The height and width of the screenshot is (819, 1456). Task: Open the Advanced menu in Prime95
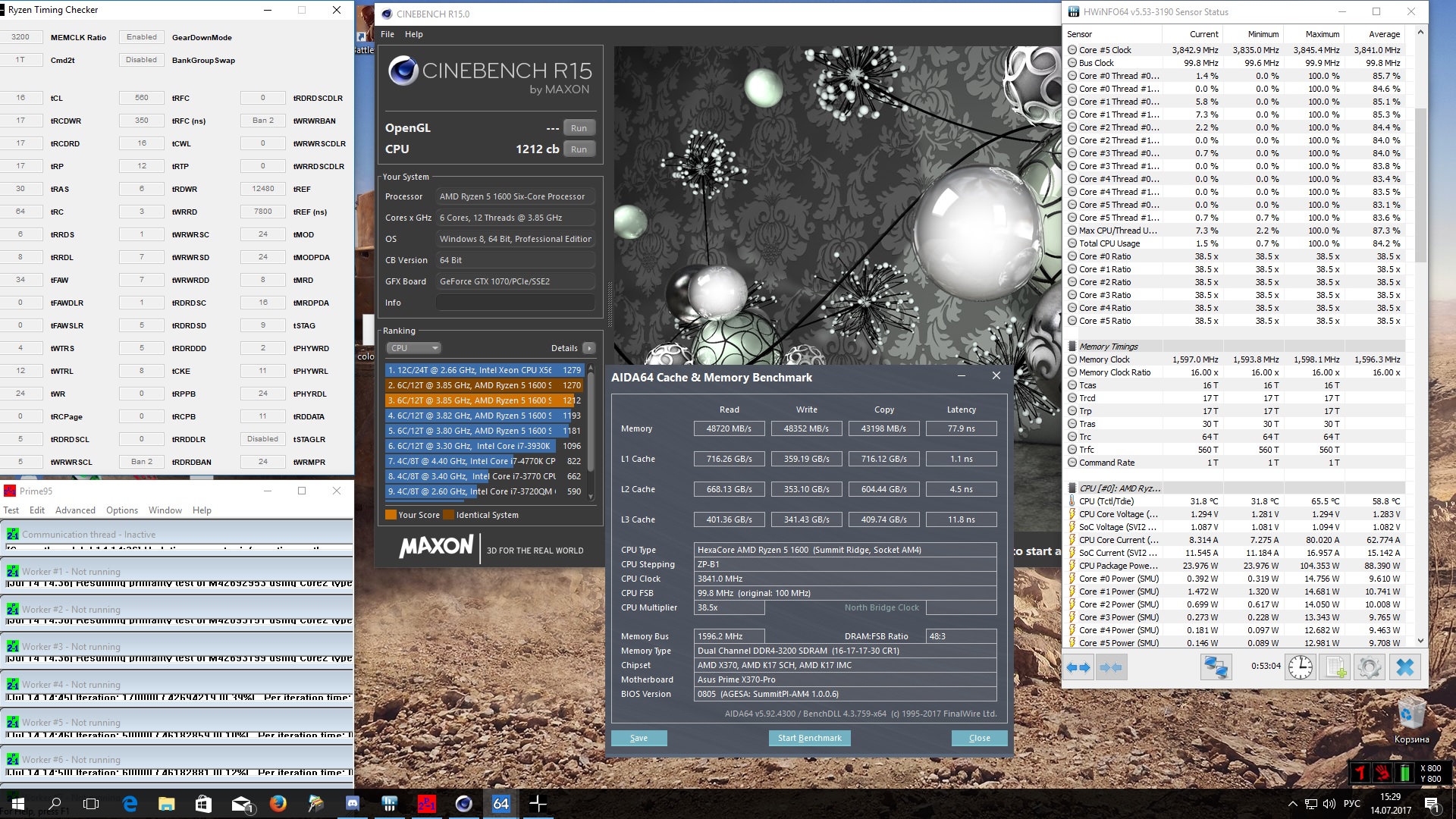click(75, 510)
